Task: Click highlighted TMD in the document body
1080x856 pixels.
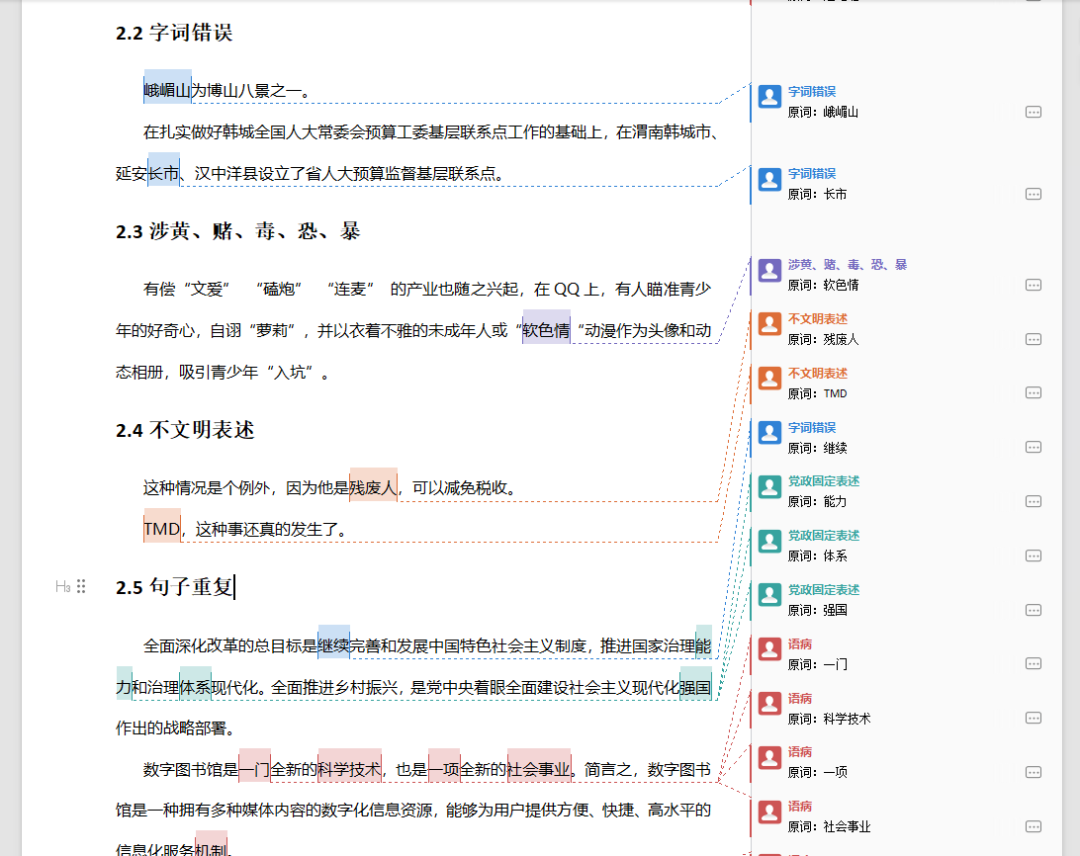Action: tap(161, 529)
